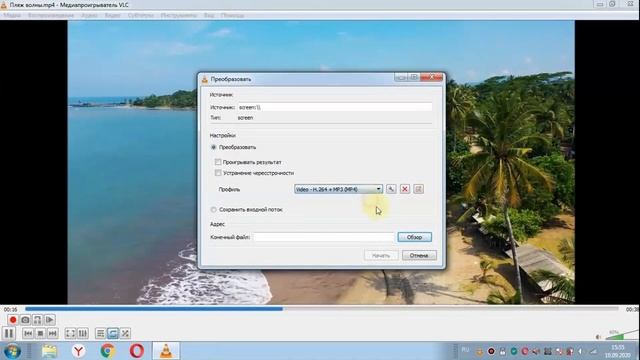Viewport: 640px width, 360px height.
Task: Click the red Record button
Action: click(x=13, y=320)
